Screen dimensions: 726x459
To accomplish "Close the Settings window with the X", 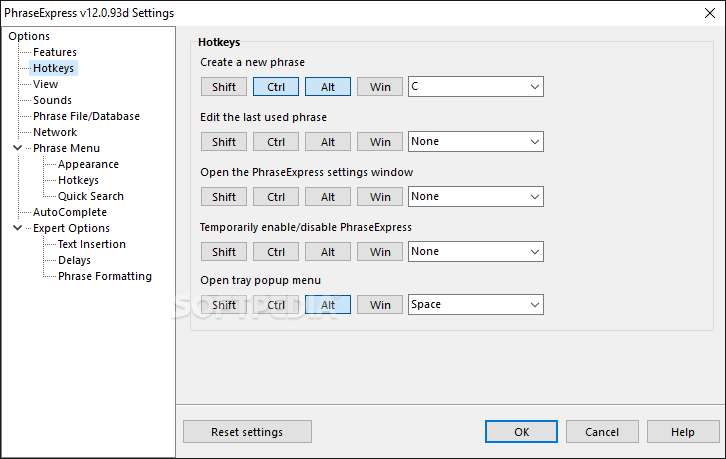I will pyautogui.click(x=710, y=13).
